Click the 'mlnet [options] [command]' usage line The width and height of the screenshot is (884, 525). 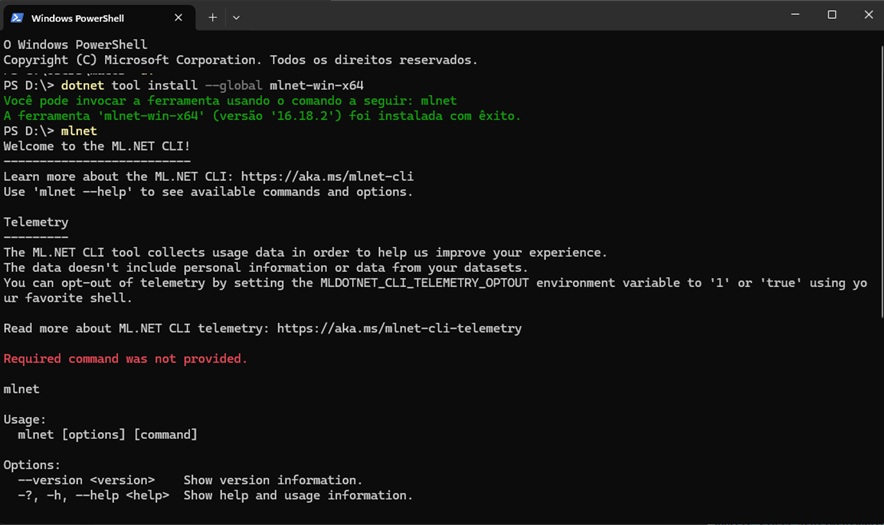click(107, 434)
